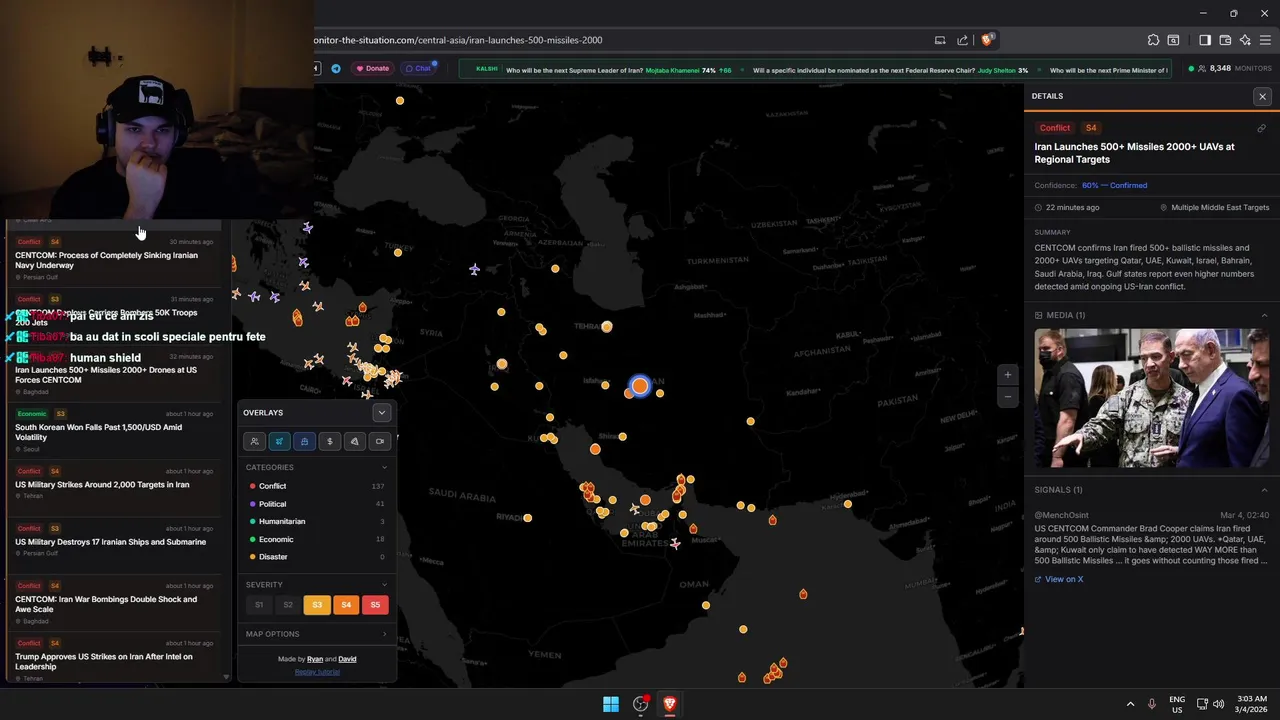Open the media photo thumbnail
The width and height of the screenshot is (1280, 720).
[x=1152, y=398]
